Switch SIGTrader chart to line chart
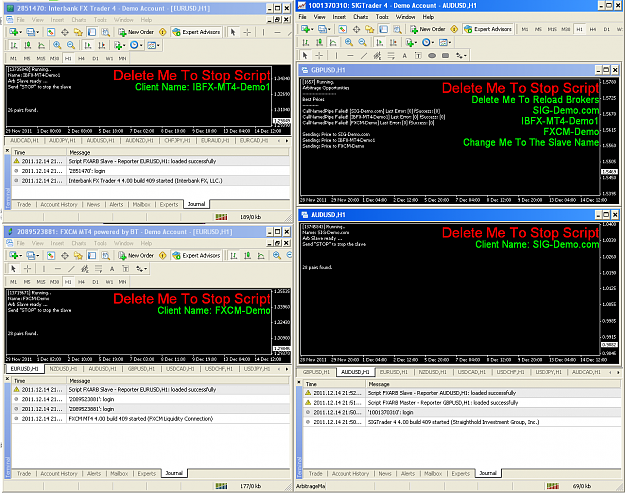 tap(333, 42)
